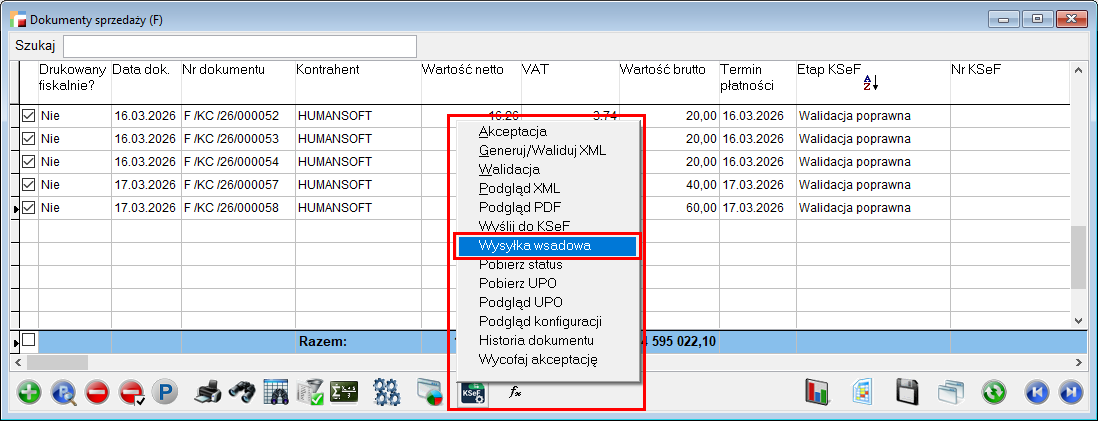
Task: Tick the checkbox in the Razem summary row
Action: click(29, 341)
